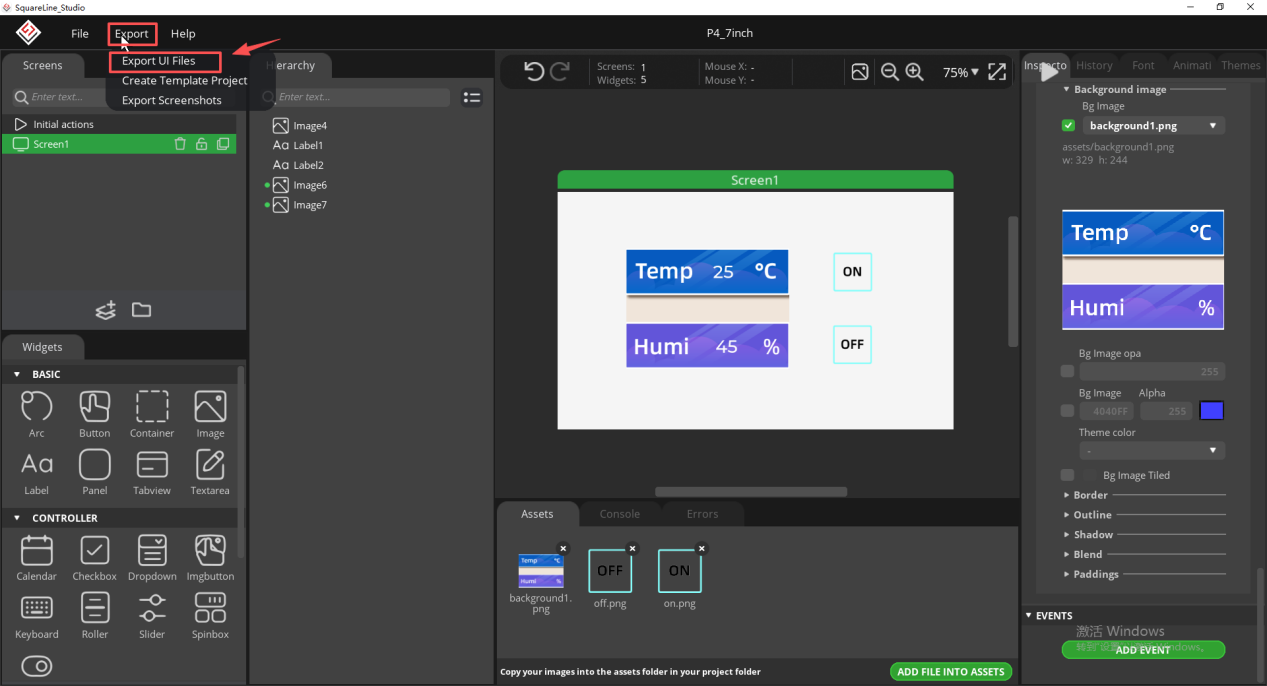Expand the Outline section

pyautogui.click(x=1067, y=515)
